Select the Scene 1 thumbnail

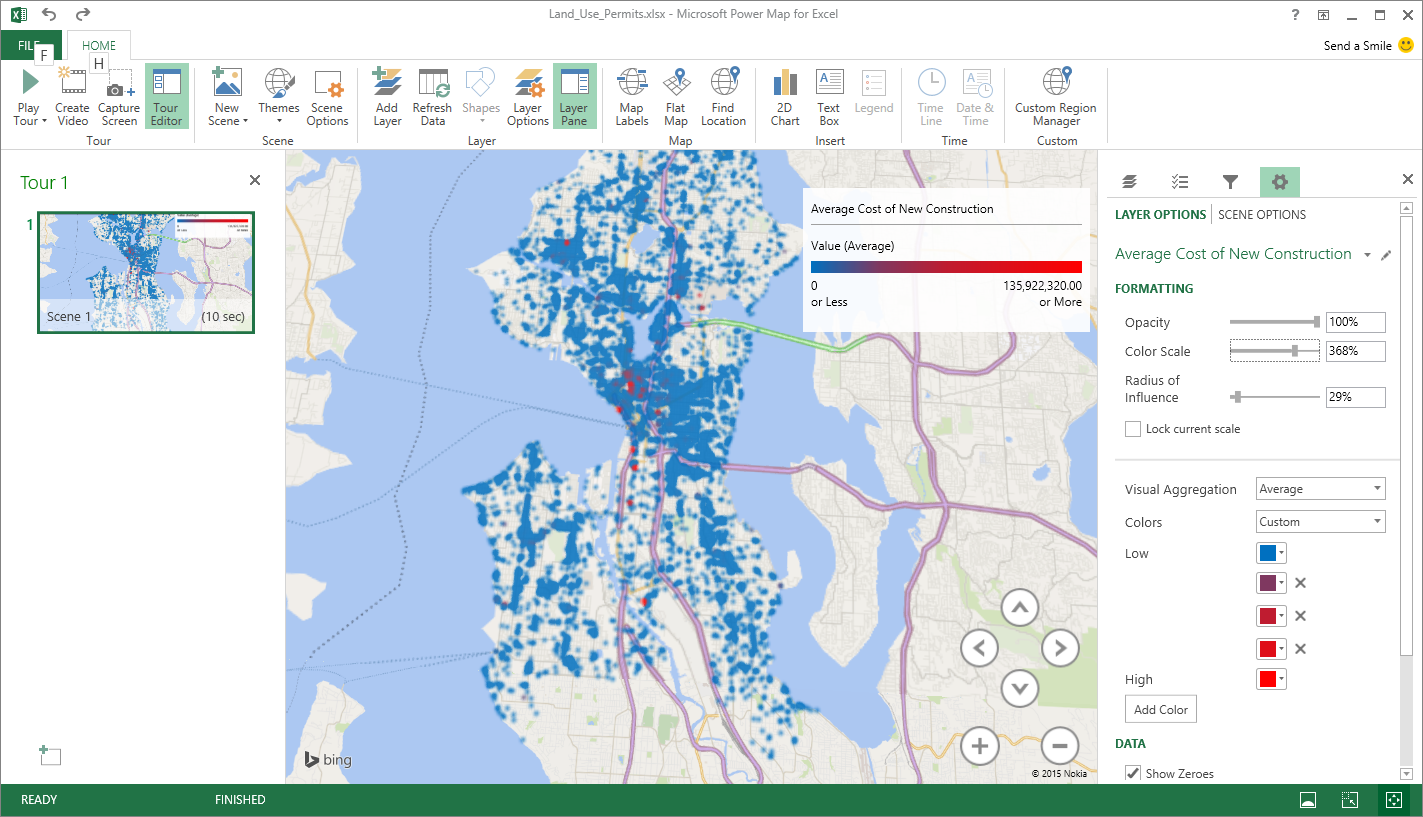click(146, 272)
